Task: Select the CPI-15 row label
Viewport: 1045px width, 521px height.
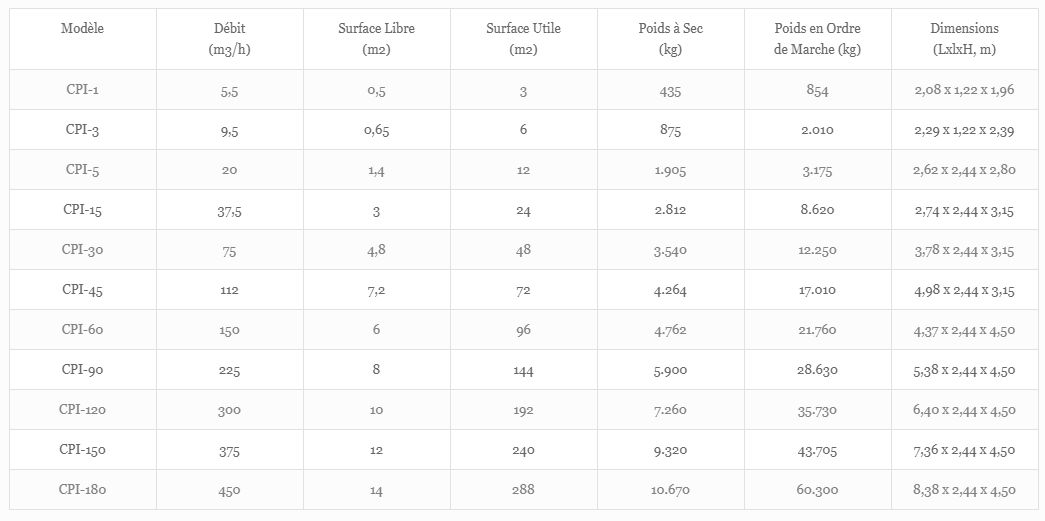Action: (82, 210)
